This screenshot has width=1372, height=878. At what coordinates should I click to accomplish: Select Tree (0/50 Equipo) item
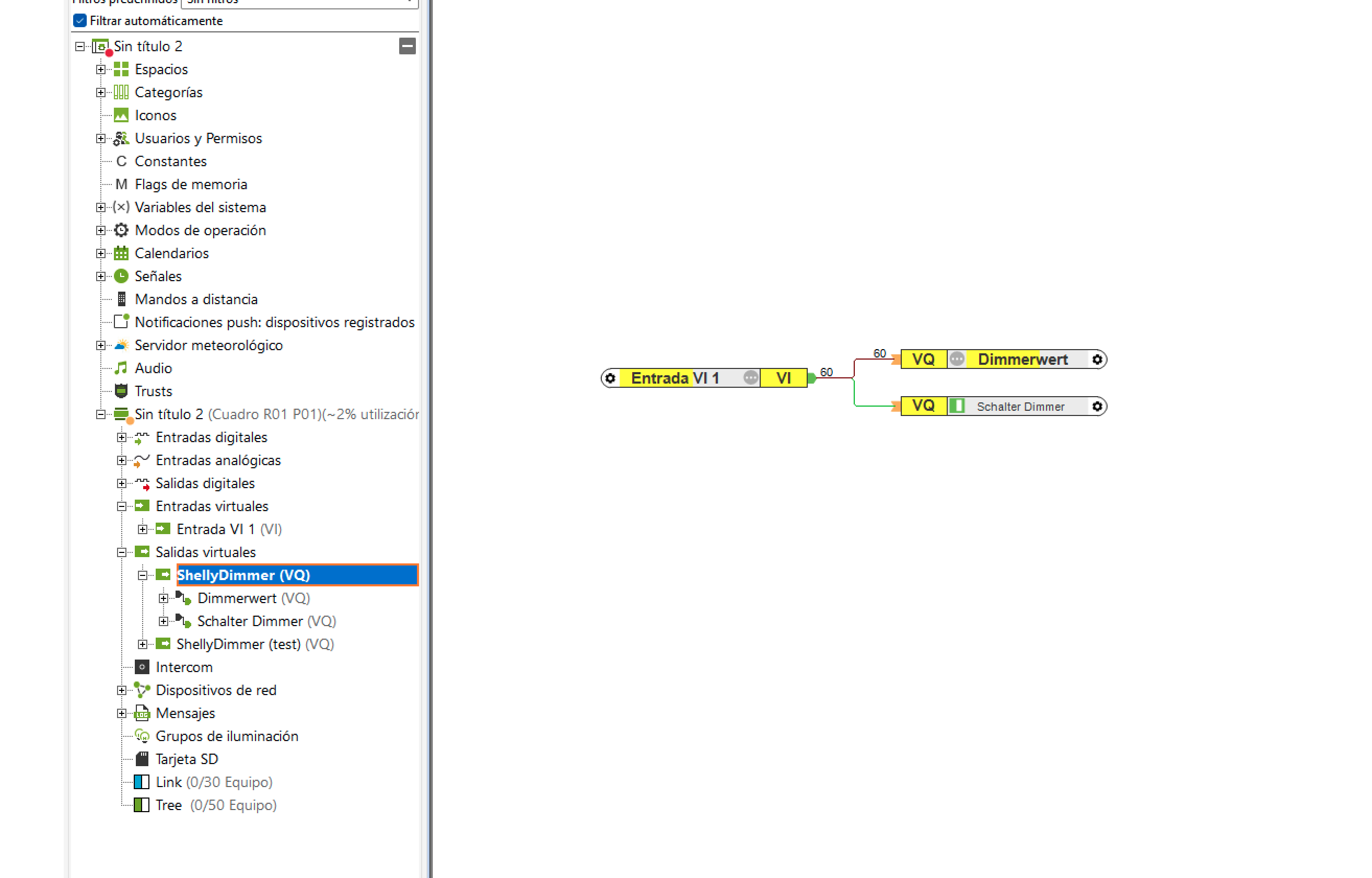(x=216, y=805)
